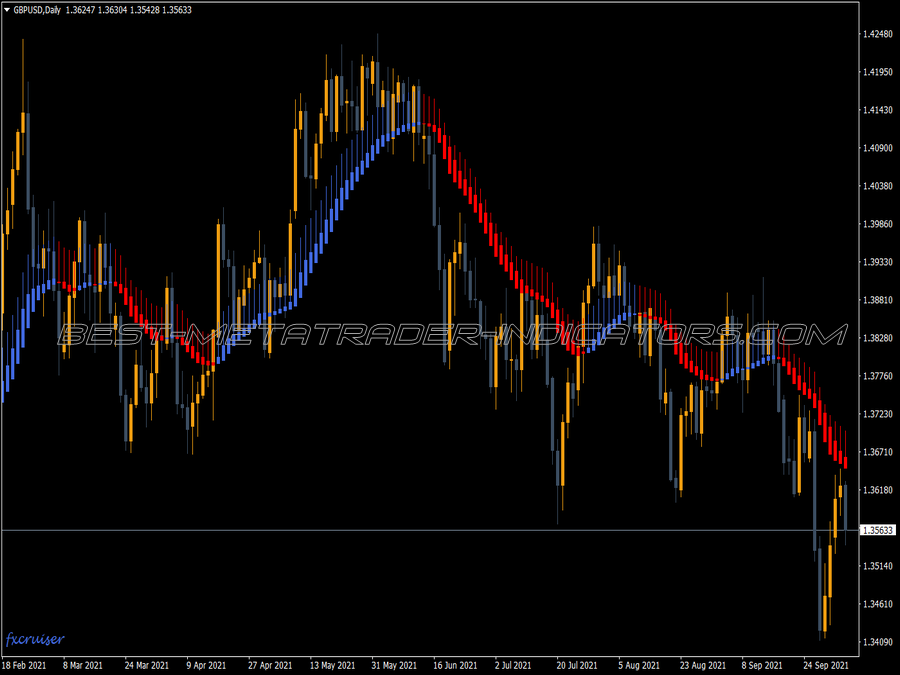Open the chart menu triangle beside GBPUSD,Daily

[x=7, y=10]
